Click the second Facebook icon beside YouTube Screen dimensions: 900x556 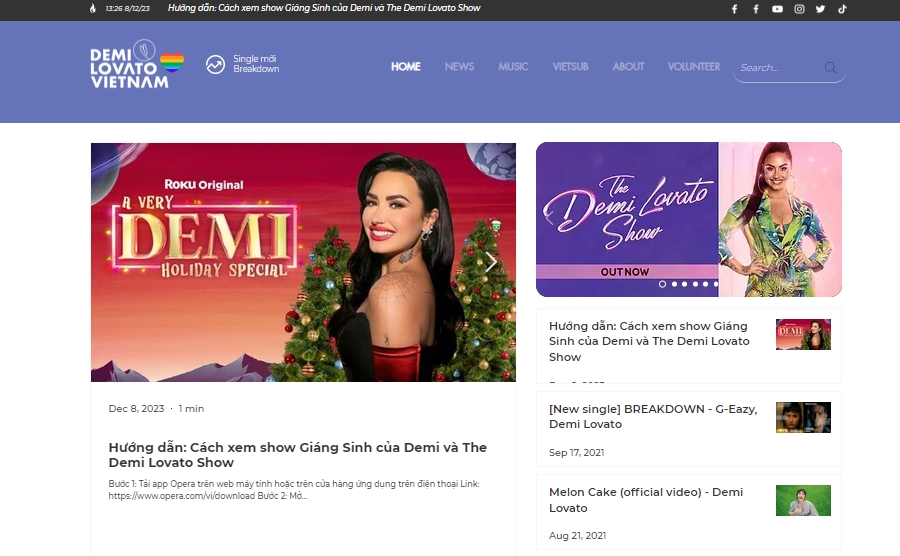(756, 9)
